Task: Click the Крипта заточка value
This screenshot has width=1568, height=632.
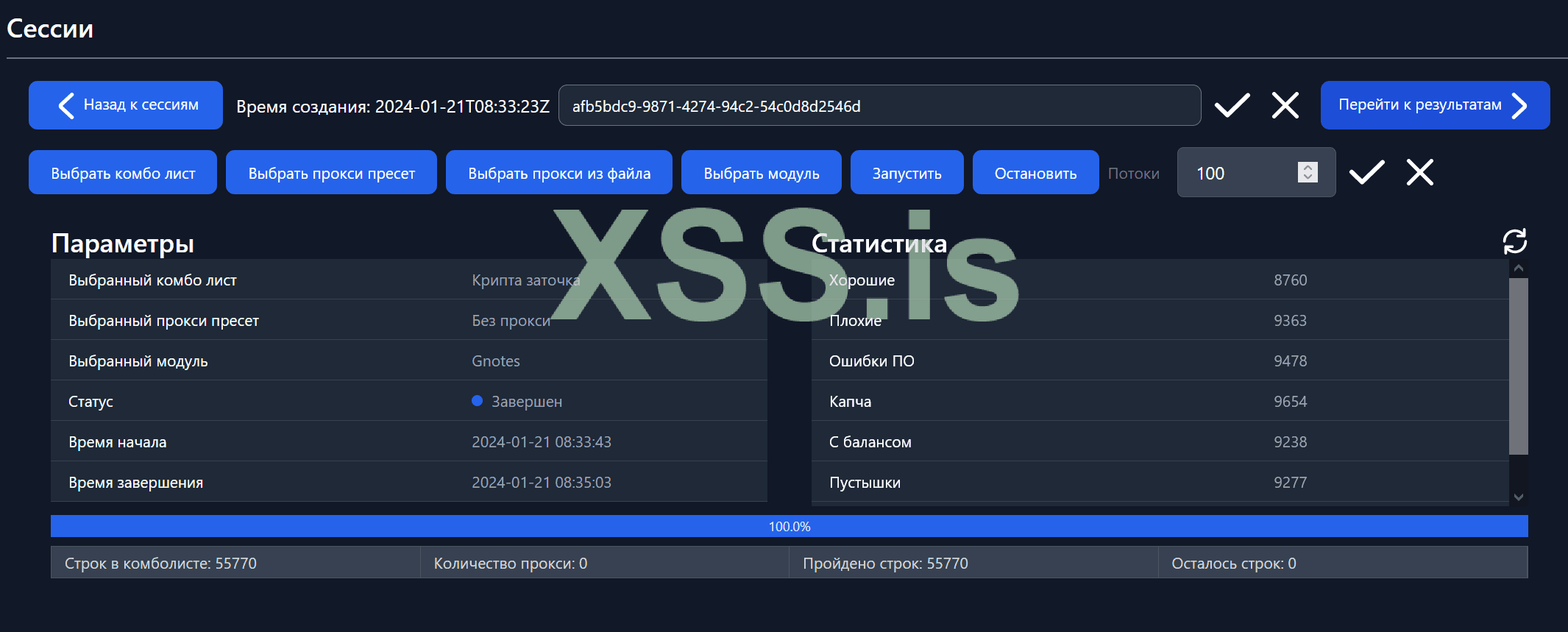Action: pyautogui.click(x=526, y=280)
